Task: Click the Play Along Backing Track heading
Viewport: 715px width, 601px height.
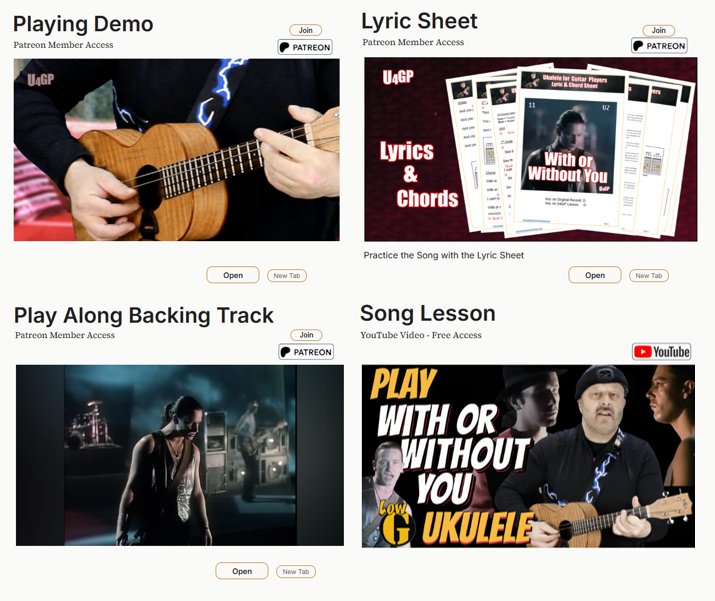Action: [x=144, y=316]
